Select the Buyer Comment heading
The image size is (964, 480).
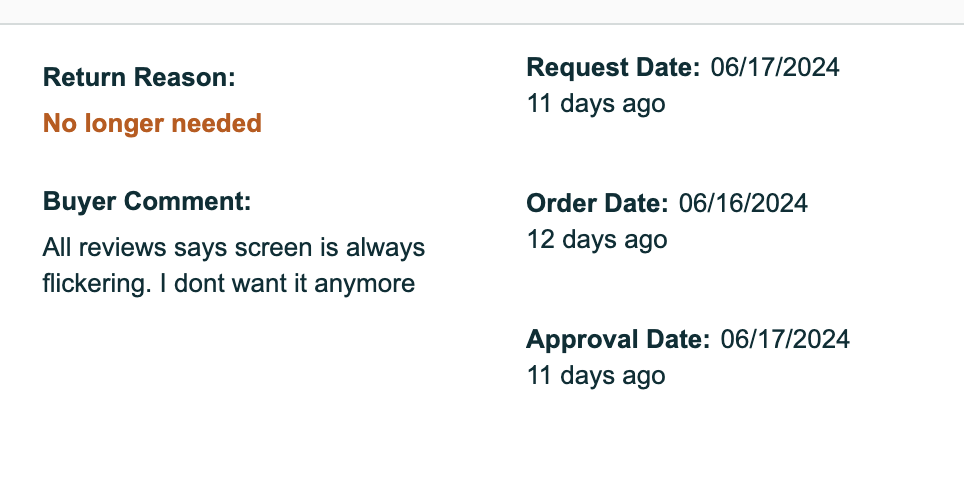point(147,202)
